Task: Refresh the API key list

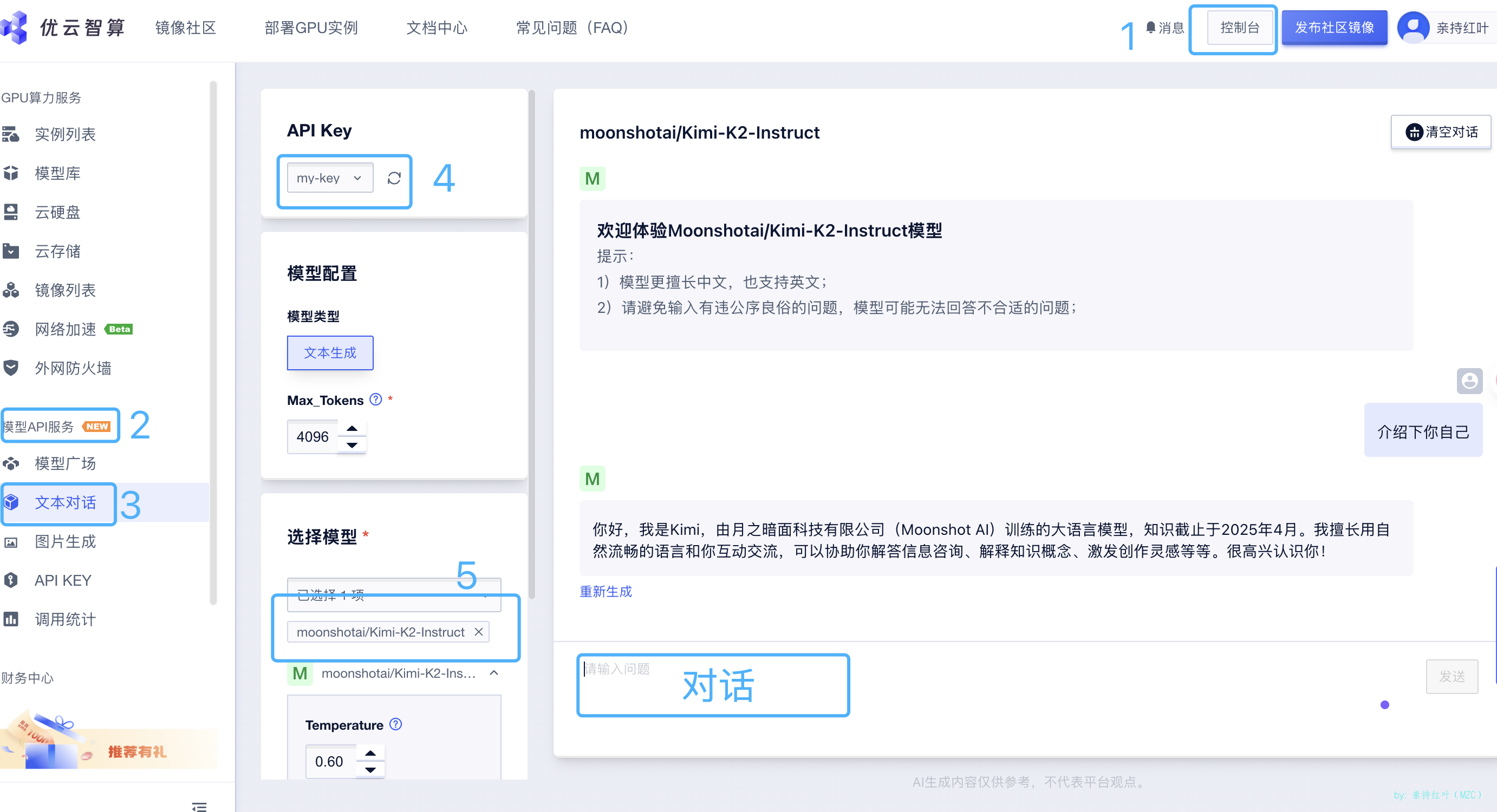Action: pyautogui.click(x=394, y=178)
